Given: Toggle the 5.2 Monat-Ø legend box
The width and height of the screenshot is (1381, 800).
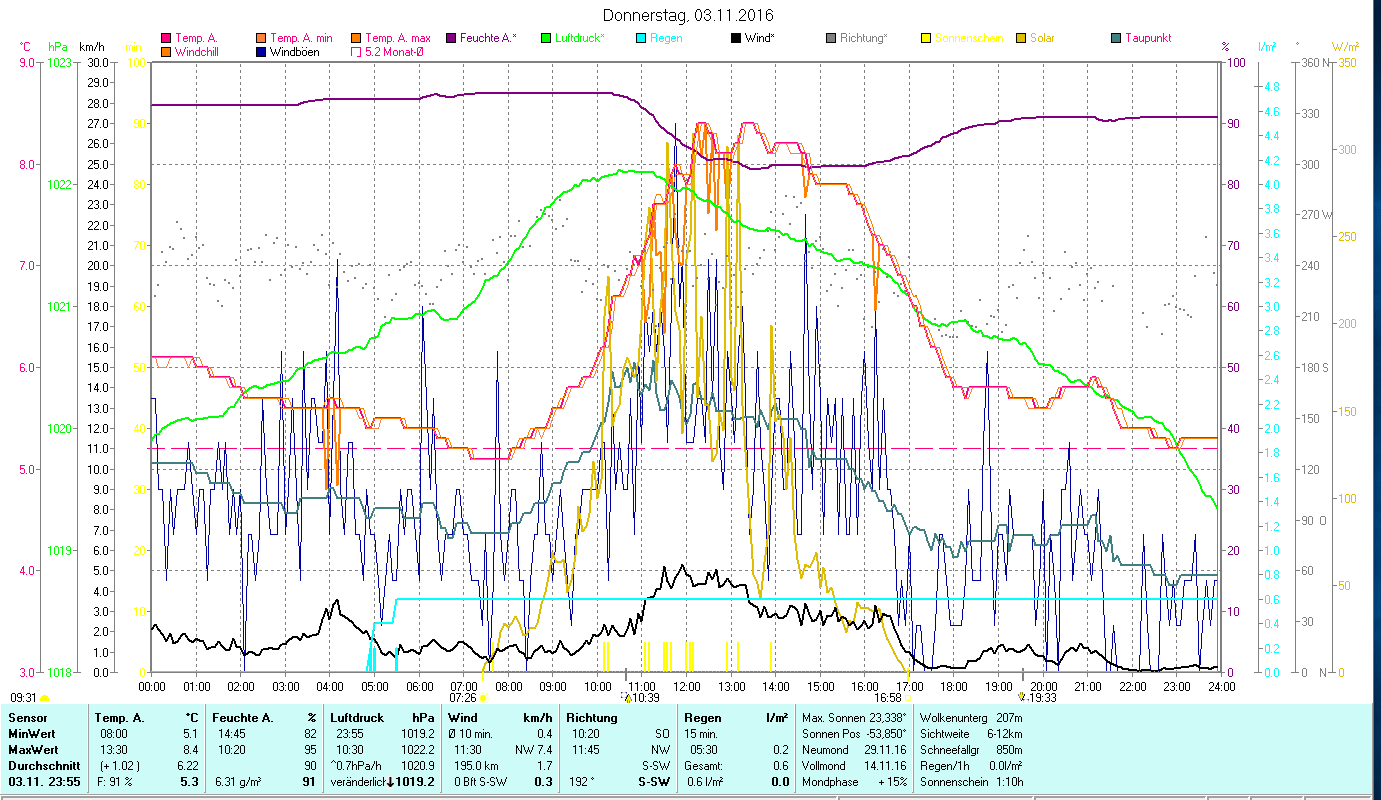Looking at the screenshot, I should coord(356,52).
